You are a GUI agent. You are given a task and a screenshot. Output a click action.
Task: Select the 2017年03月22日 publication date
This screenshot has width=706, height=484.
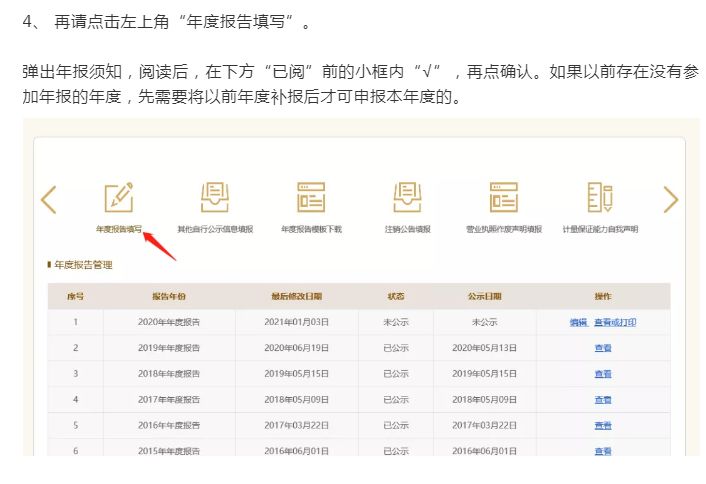[484, 425]
